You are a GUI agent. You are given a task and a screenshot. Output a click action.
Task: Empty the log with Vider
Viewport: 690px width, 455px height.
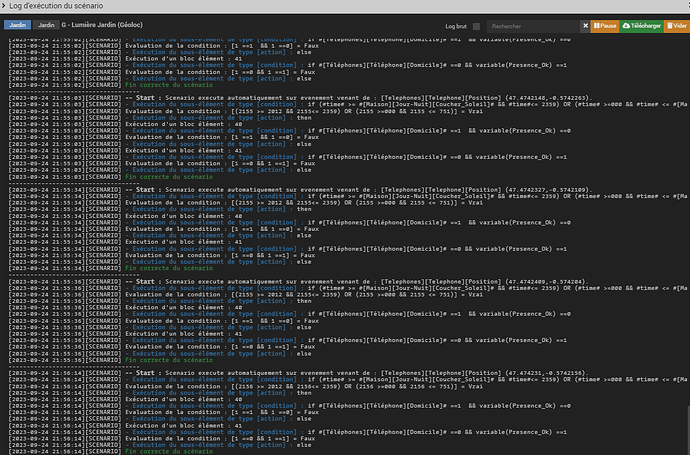(677, 26)
